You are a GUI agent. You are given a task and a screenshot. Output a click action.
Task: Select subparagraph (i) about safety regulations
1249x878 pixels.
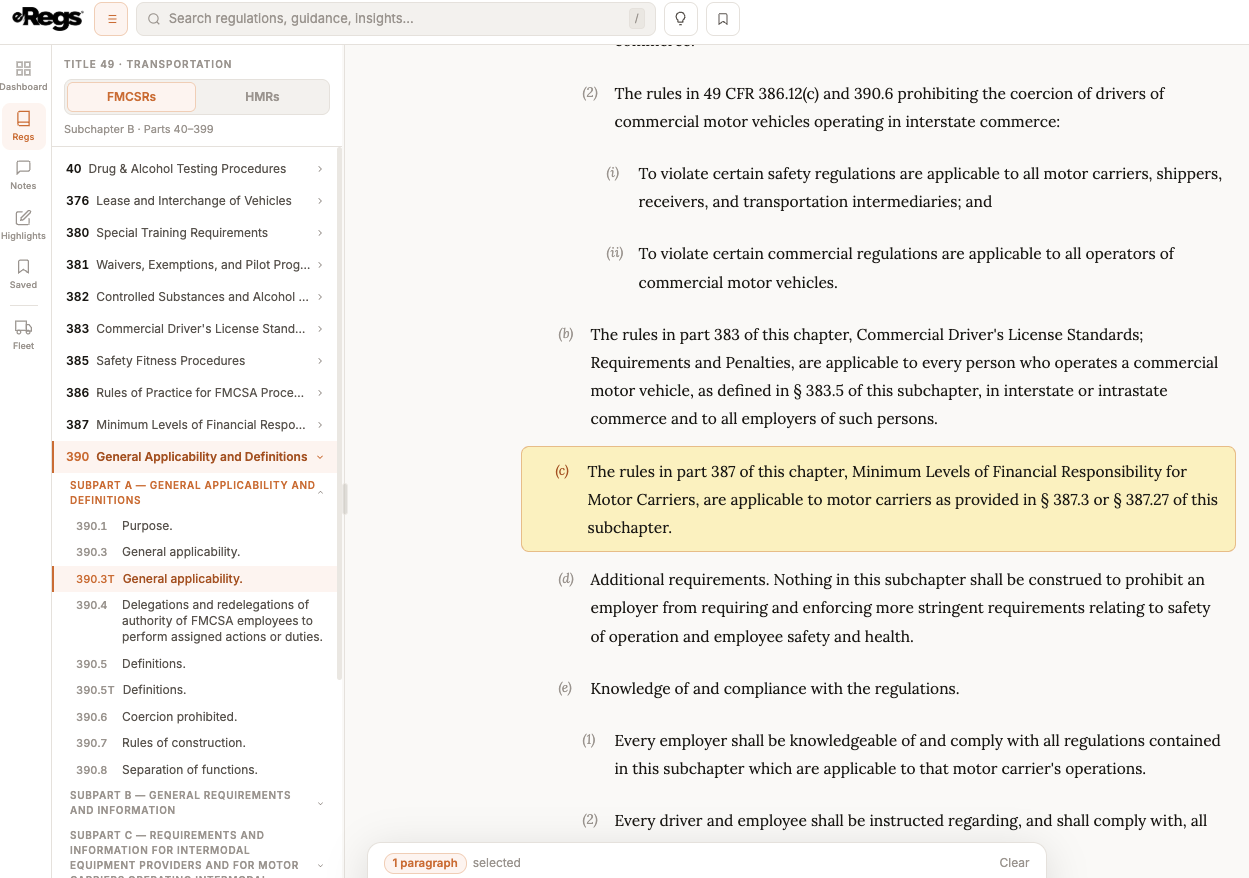pos(914,187)
